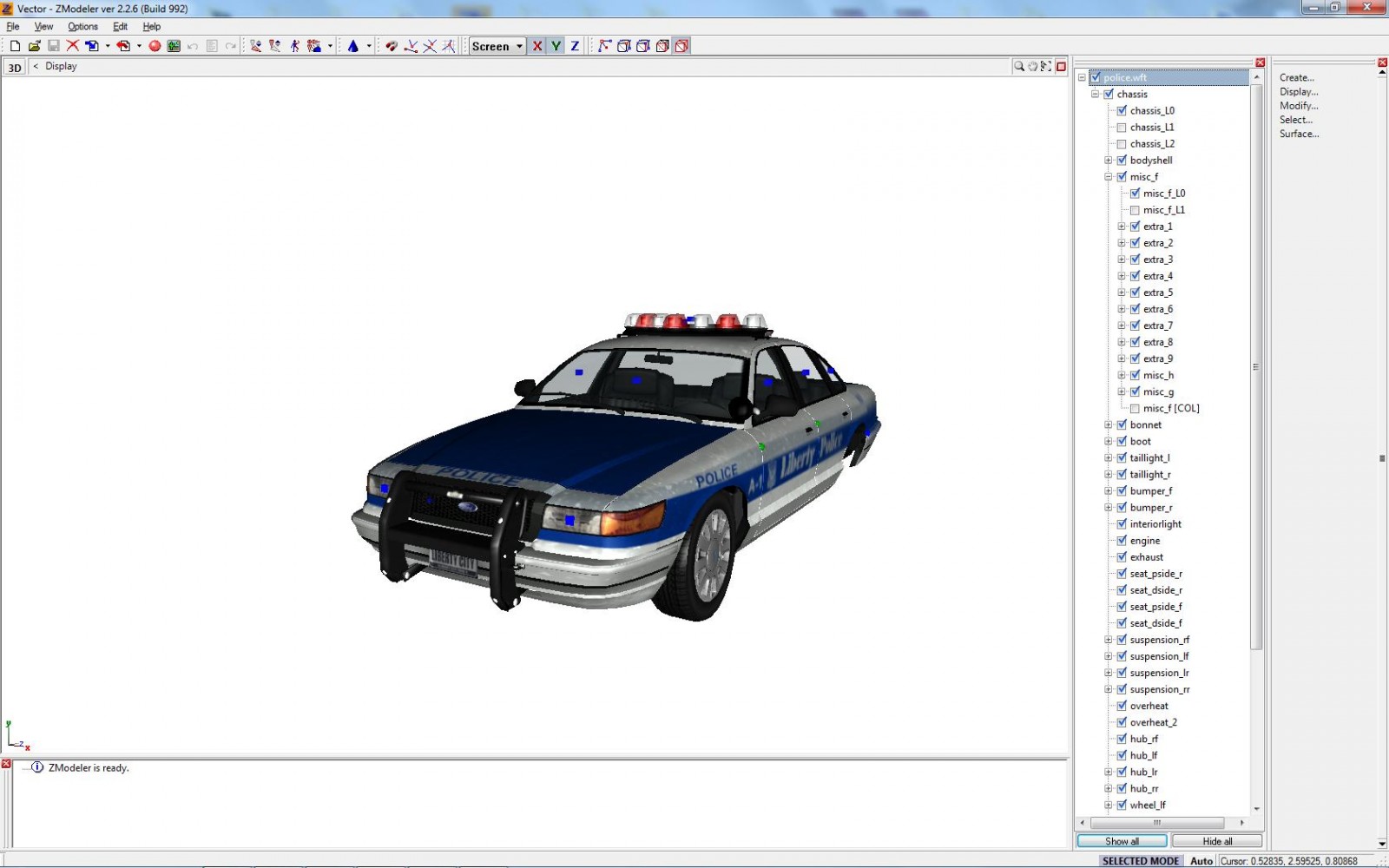The width and height of the screenshot is (1389, 868).
Task: Open the View menu
Action: click(x=43, y=27)
